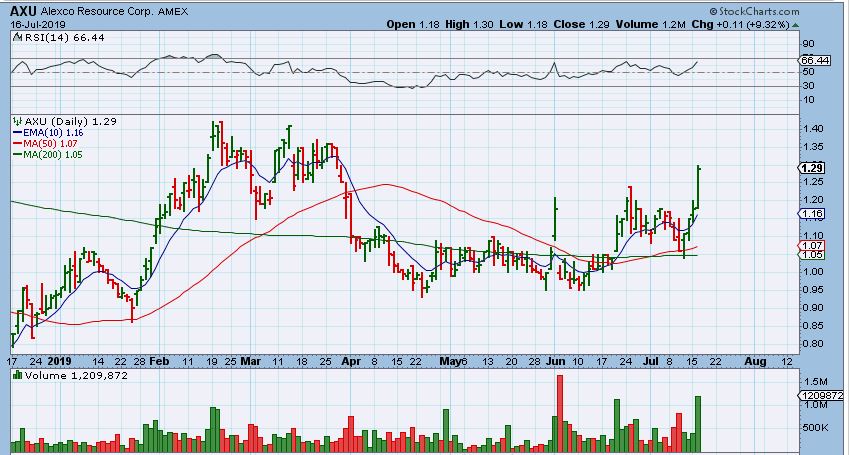The image size is (850, 455).
Task: Click the green up-arrow beside the change
Action: point(795,25)
